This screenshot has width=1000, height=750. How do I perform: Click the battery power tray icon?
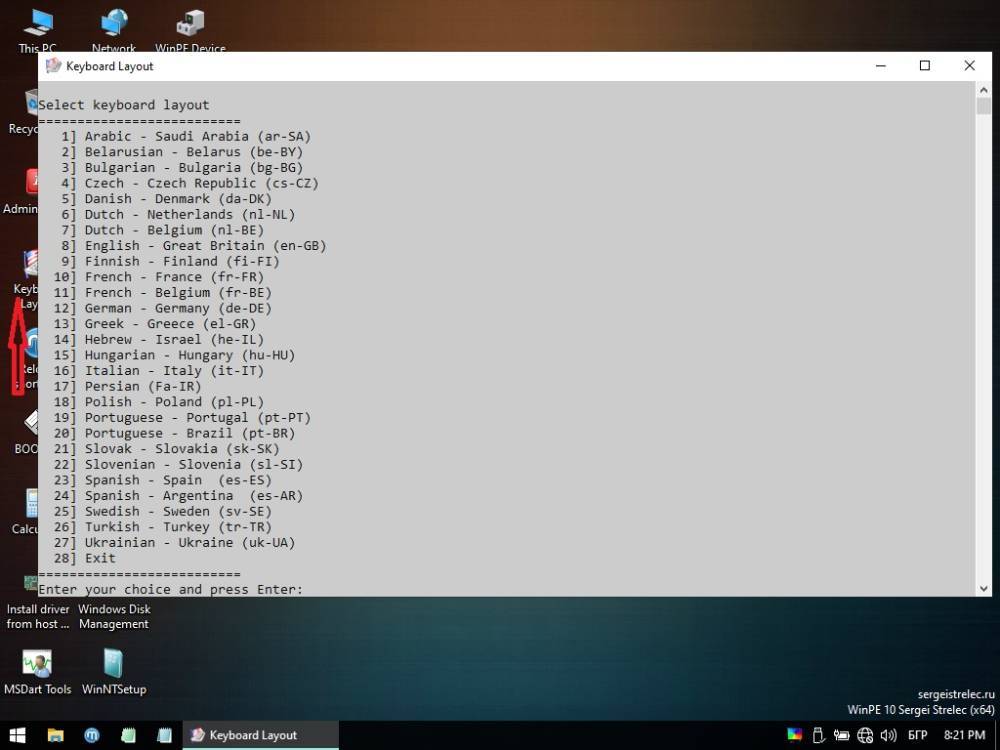[841, 735]
